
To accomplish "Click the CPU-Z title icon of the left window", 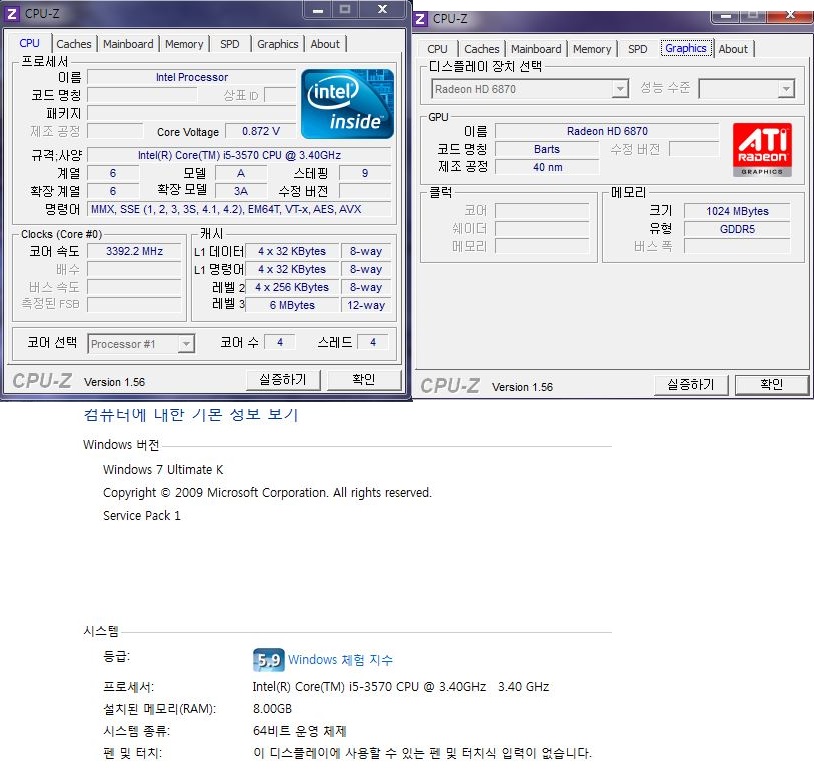I will (x=12, y=14).
